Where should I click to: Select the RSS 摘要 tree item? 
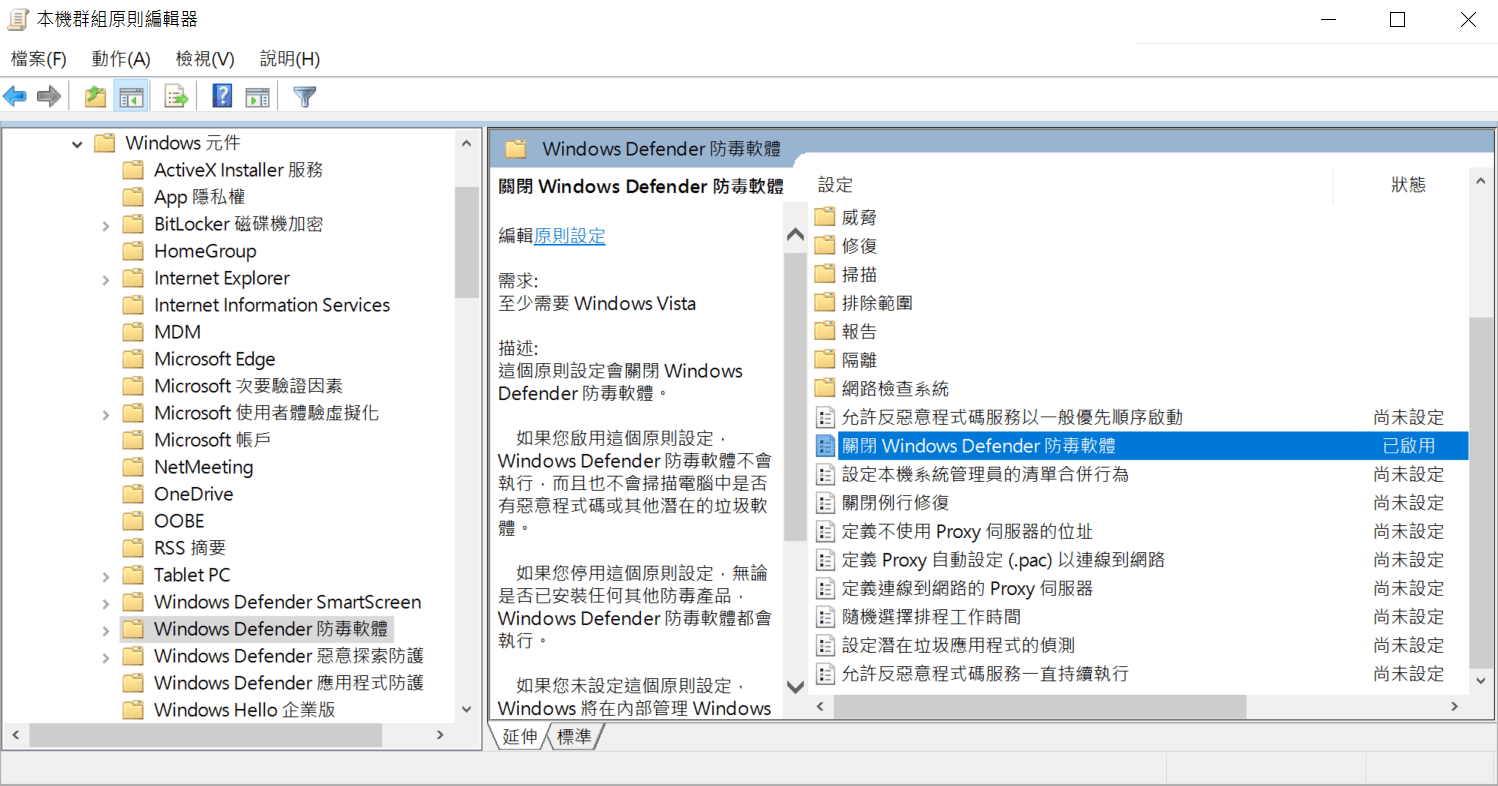[x=190, y=548]
